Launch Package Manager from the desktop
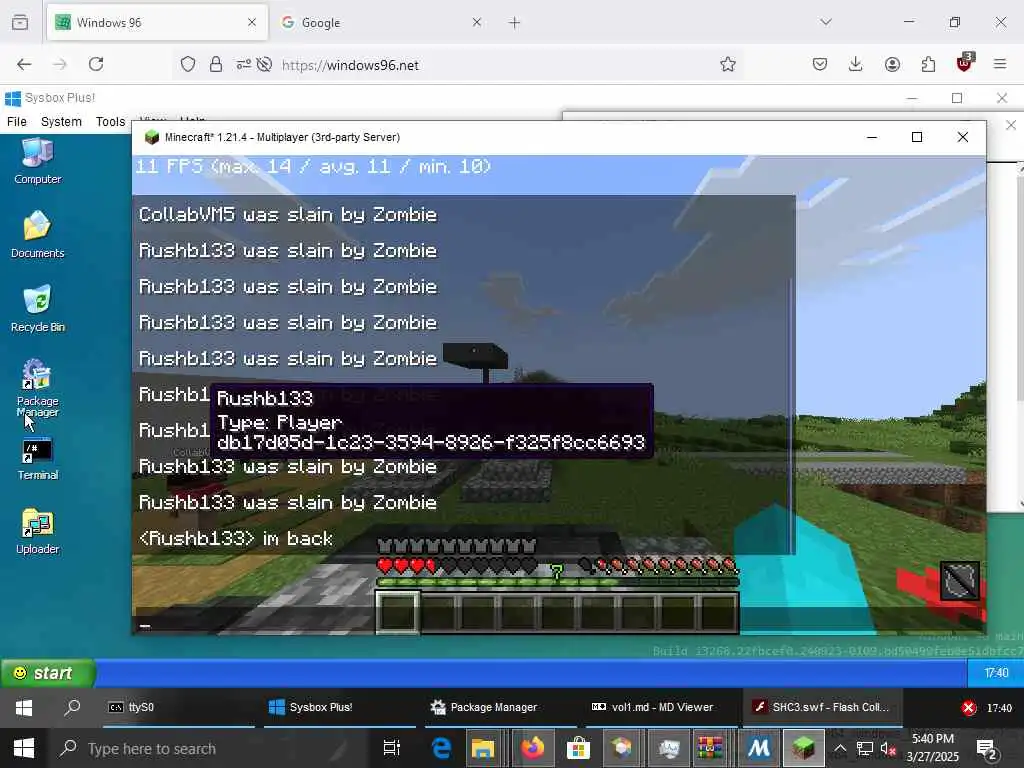The height and width of the screenshot is (768, 1024). point(37,387)
